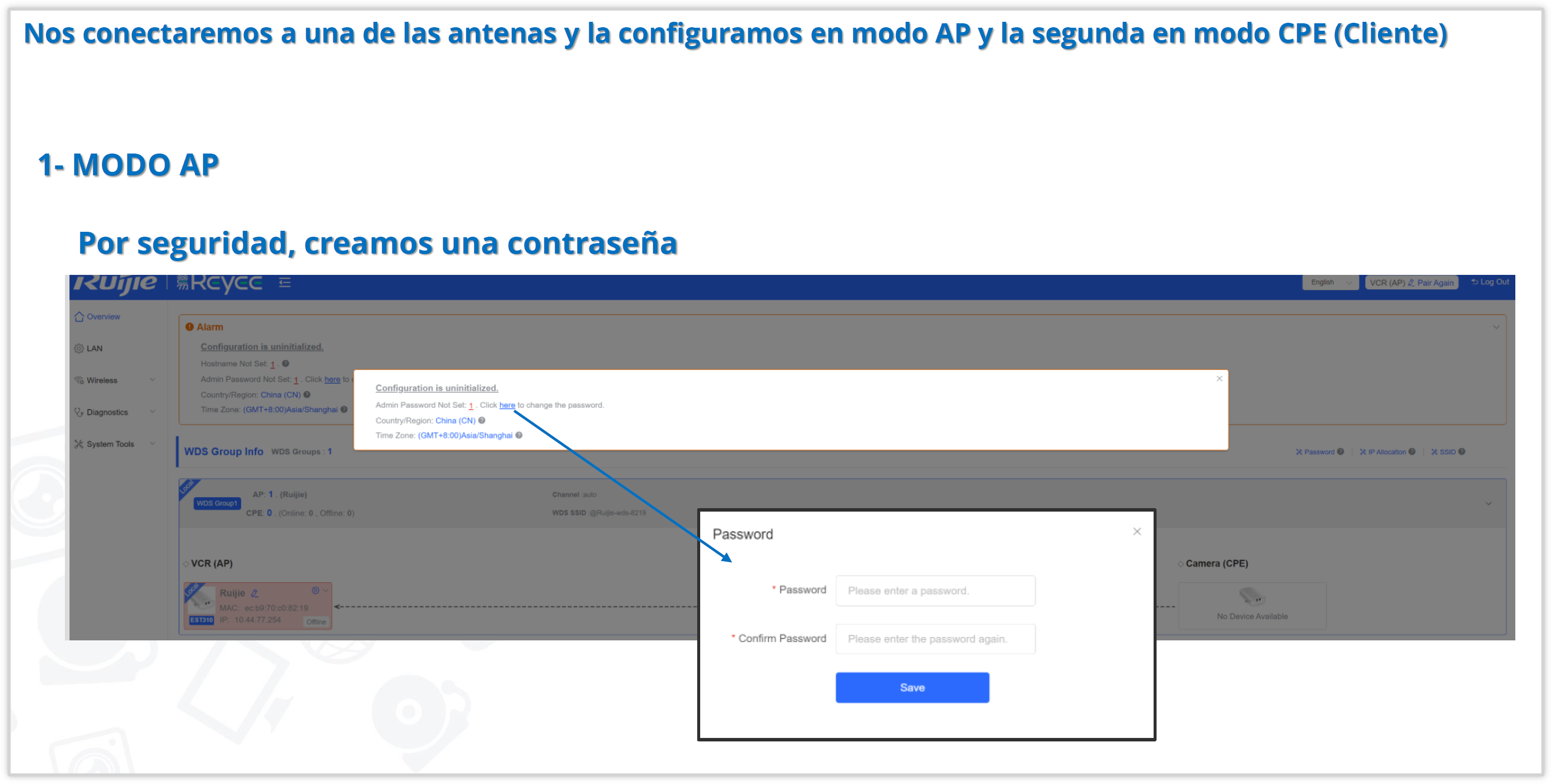Focus the Password input field
The image size is (1552, 784).
(935, 591)
